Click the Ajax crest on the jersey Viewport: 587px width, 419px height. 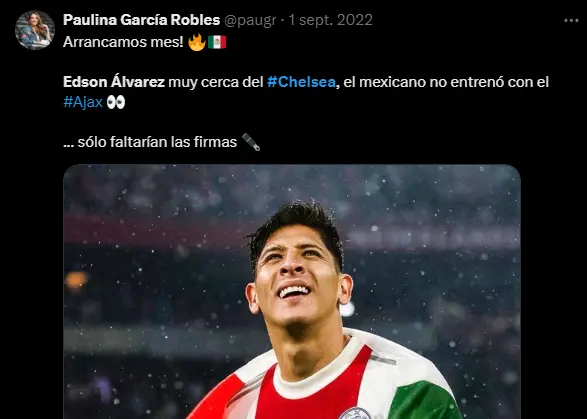[355, 413]
